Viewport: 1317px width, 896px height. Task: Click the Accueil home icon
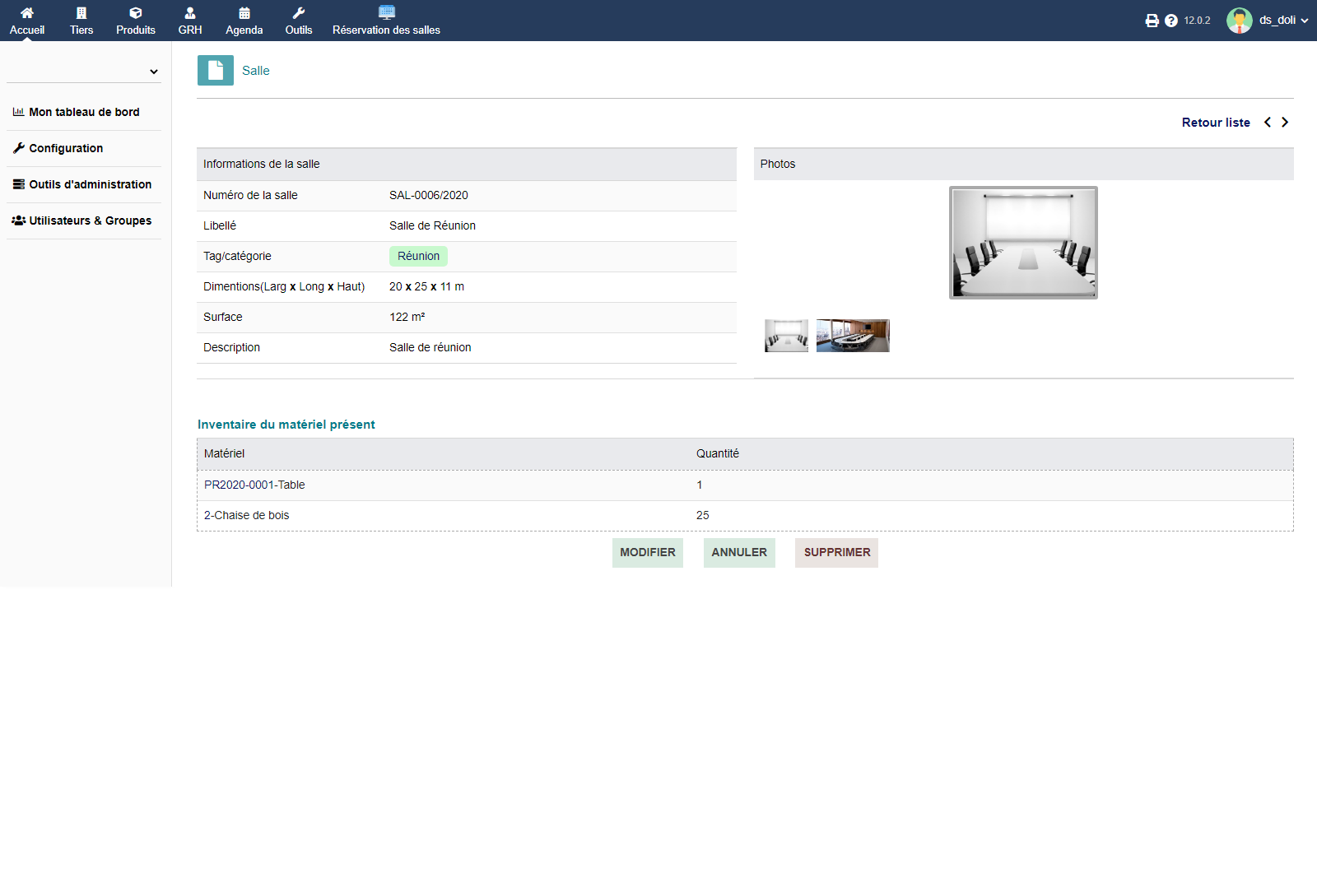27,13
